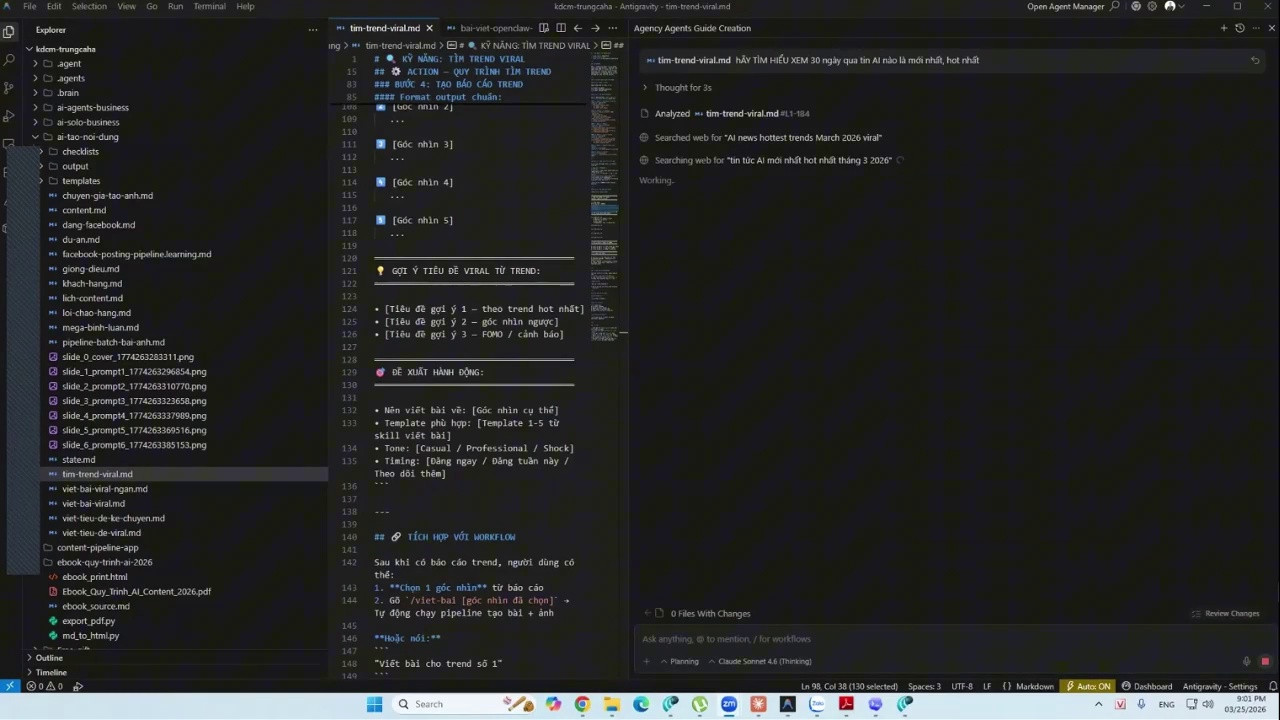Click Review Changes button
1280x720 pixels.
(1226, 614)
